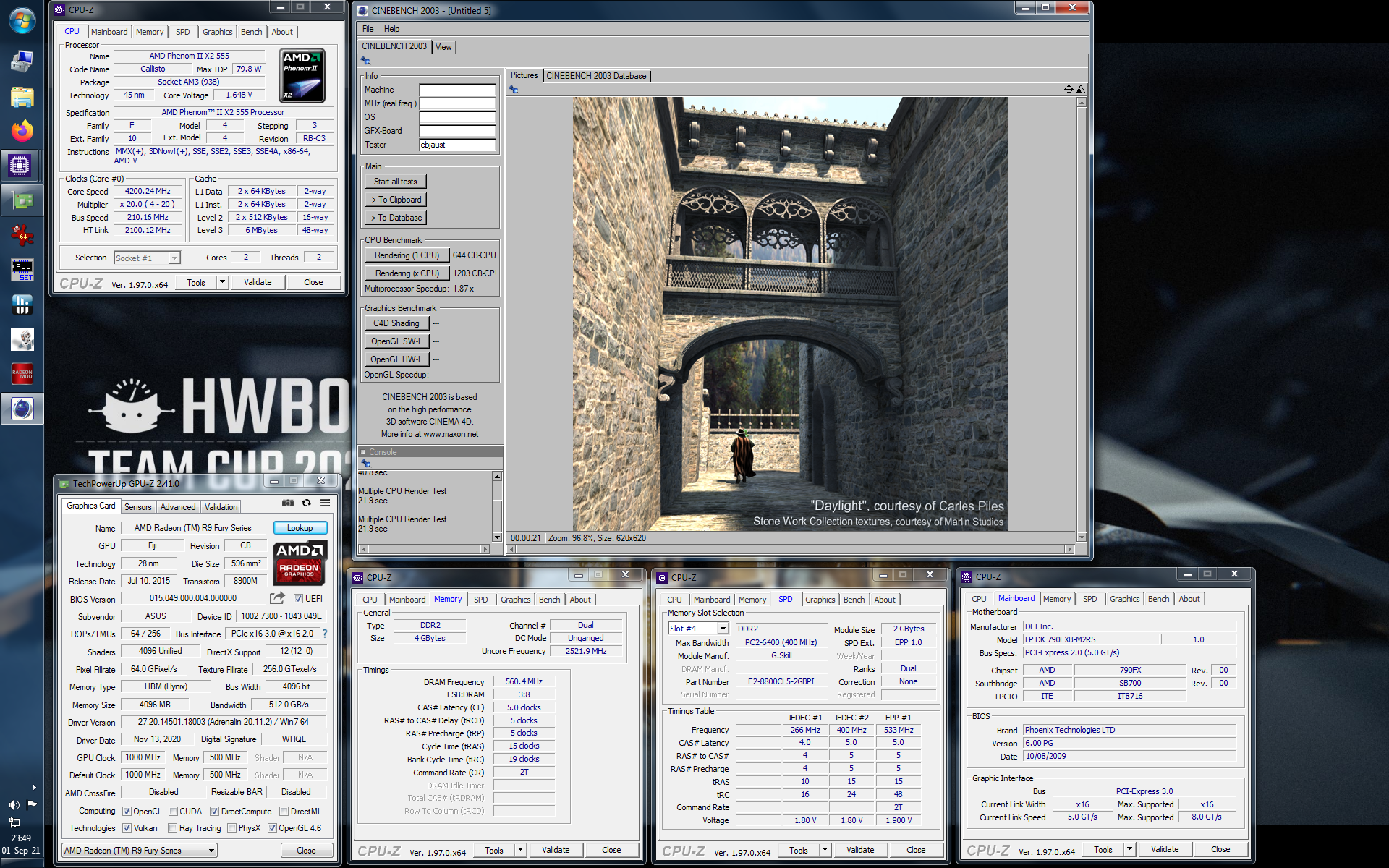Open the red splat 64 taskbar icon
The width and height of the screenshot is (1389, 868).
pos(22,235)
